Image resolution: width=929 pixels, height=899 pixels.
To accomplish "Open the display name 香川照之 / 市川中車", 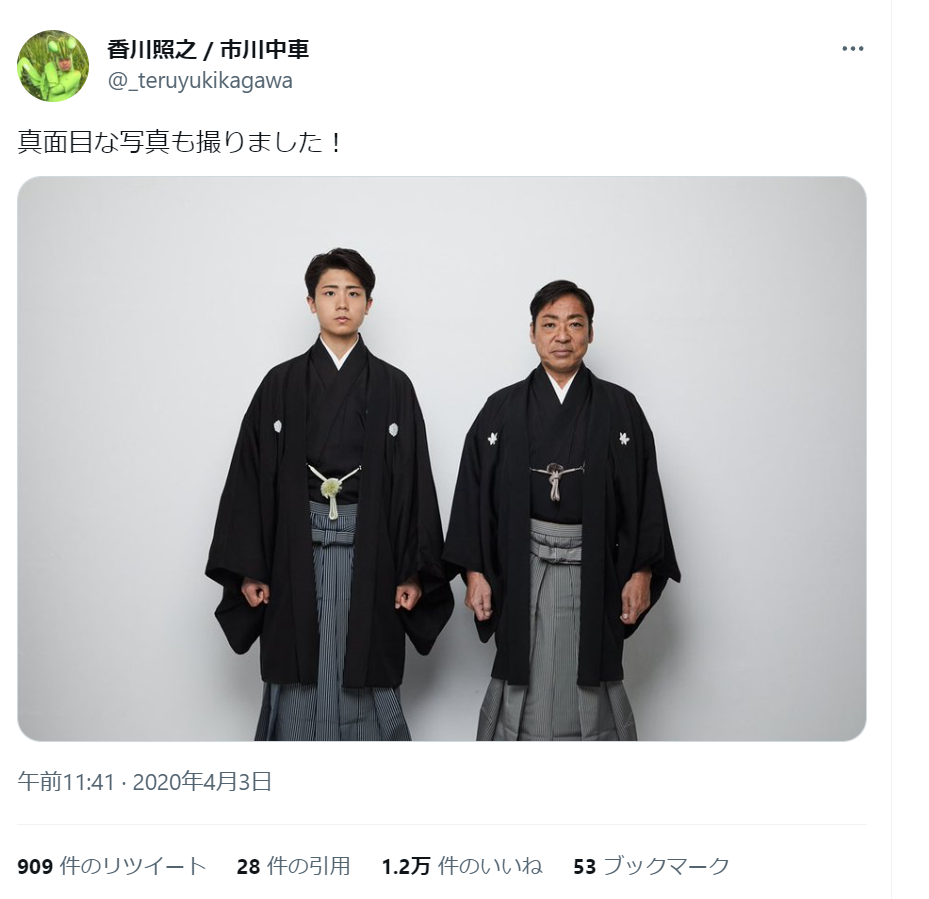I will (209, 50).
